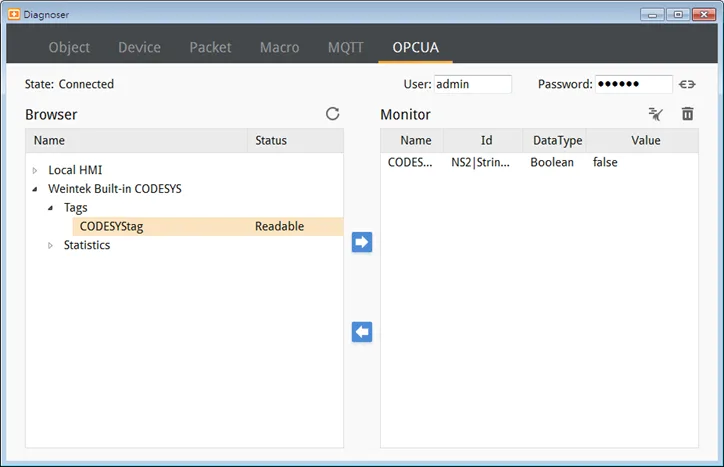Click the Diagnoser app icon in title bar
724x467 pixels.
[x=14, y=14]
